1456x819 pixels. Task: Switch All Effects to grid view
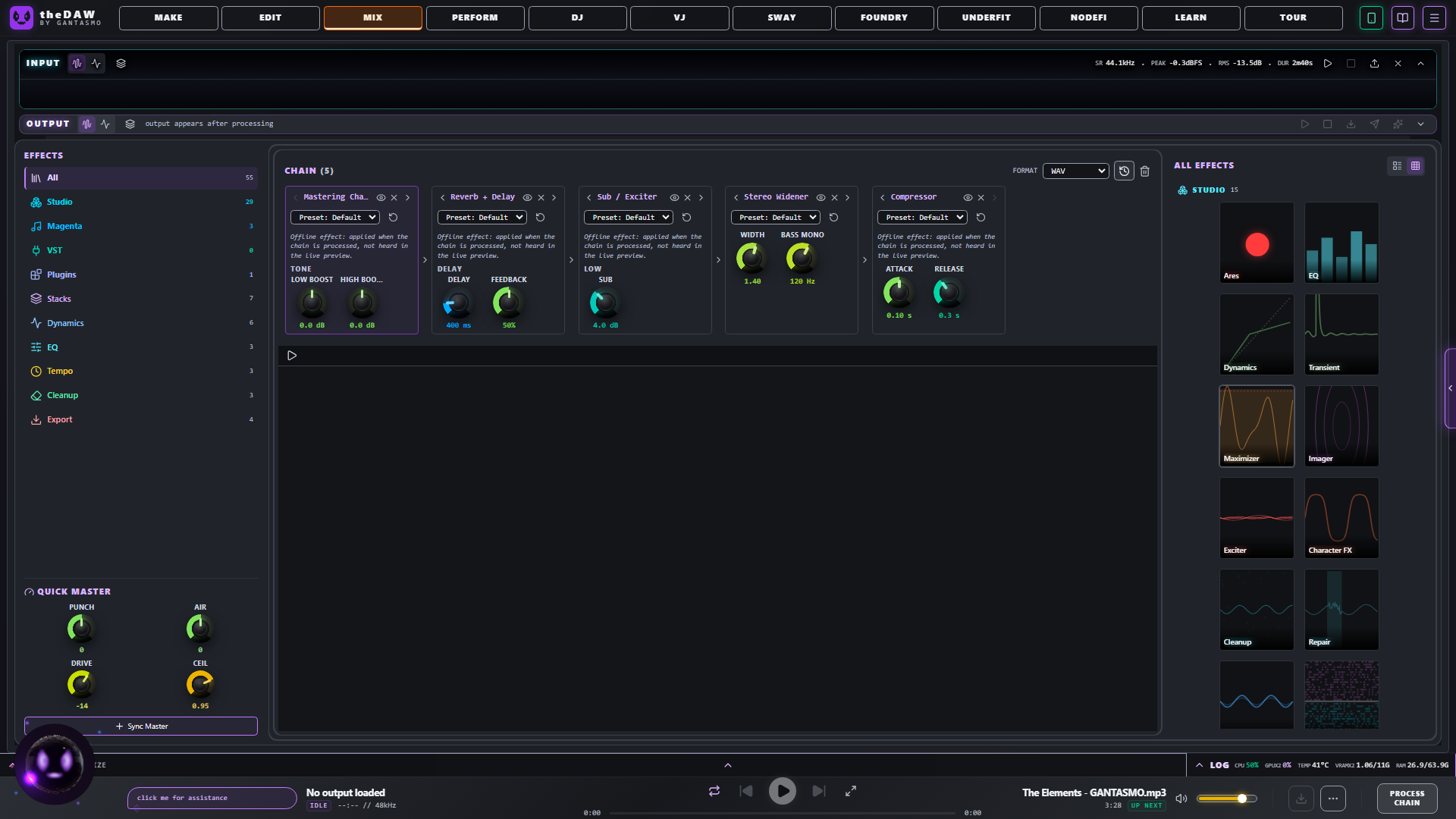tap(1415, 166)
